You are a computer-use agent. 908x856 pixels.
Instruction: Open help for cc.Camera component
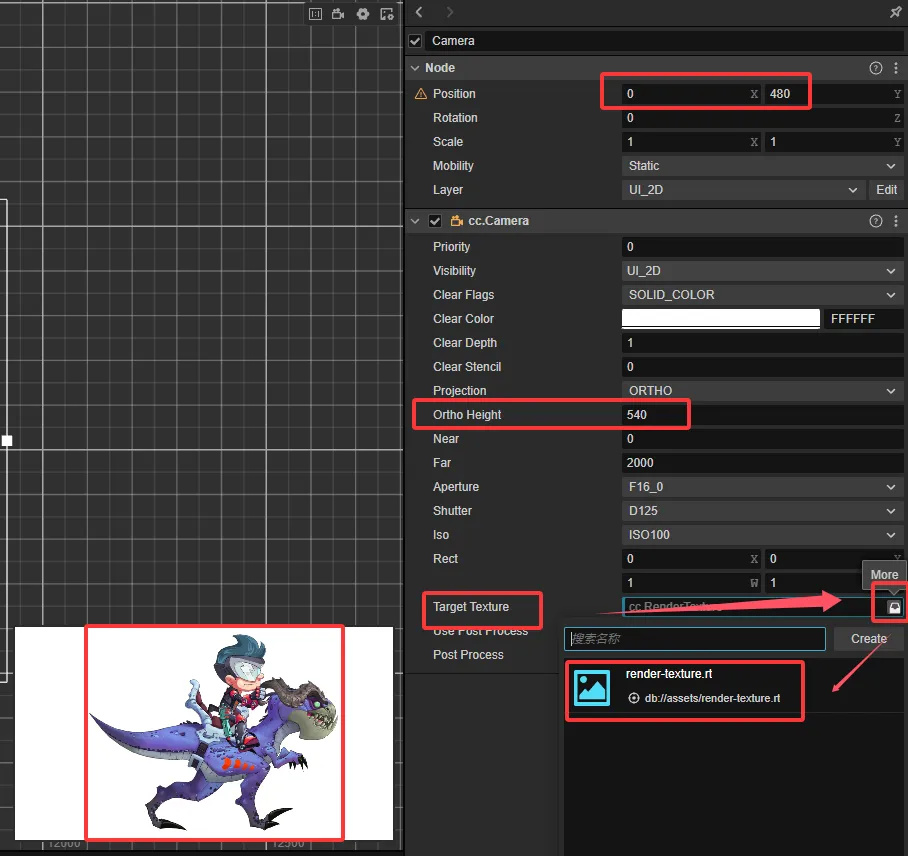[876, 221]
